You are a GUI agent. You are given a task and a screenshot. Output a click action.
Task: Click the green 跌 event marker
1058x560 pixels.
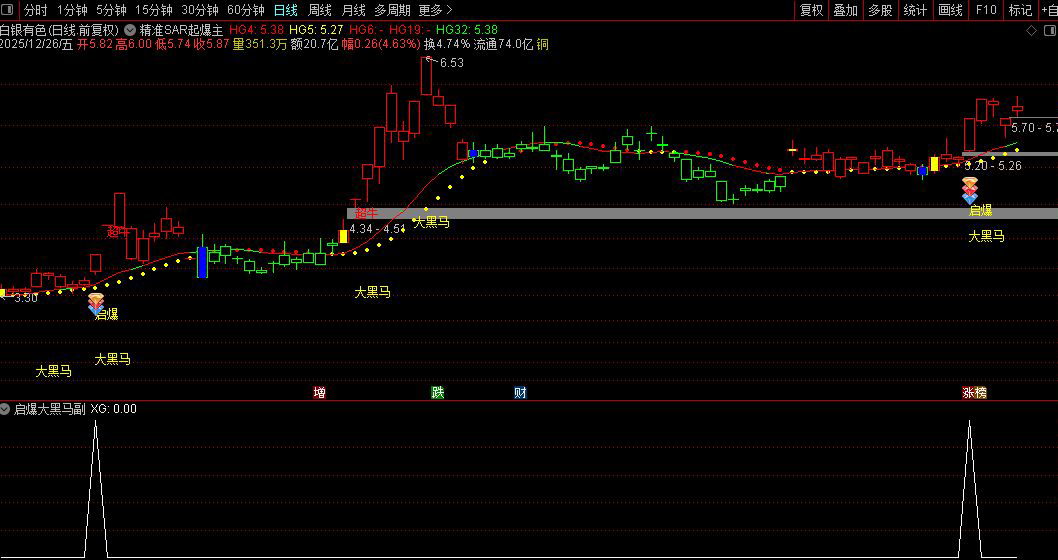[x=438, y=393]
